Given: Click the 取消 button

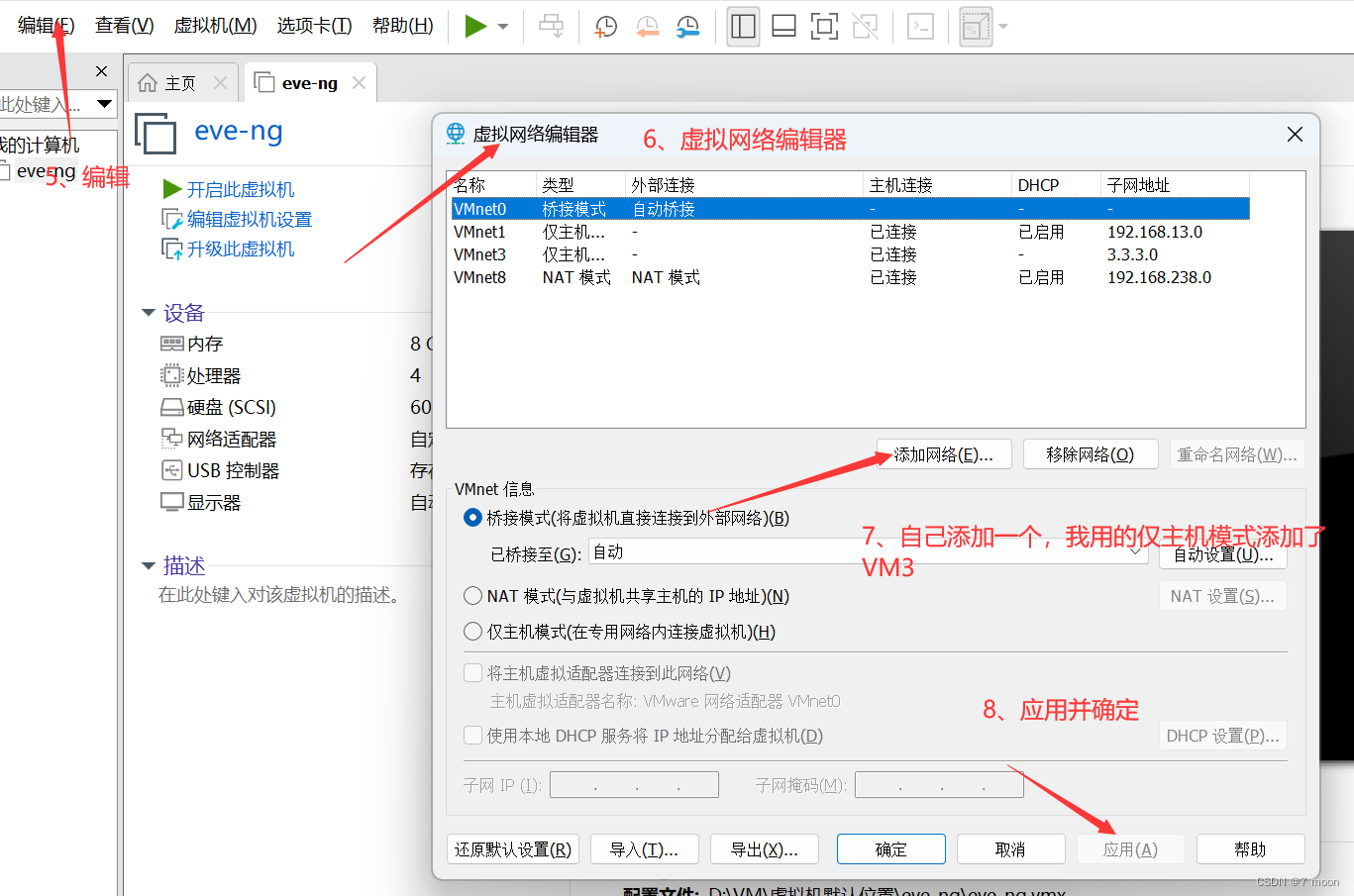Looking at the screenshot, I should pyautogui.click(x=1011, y=849).
